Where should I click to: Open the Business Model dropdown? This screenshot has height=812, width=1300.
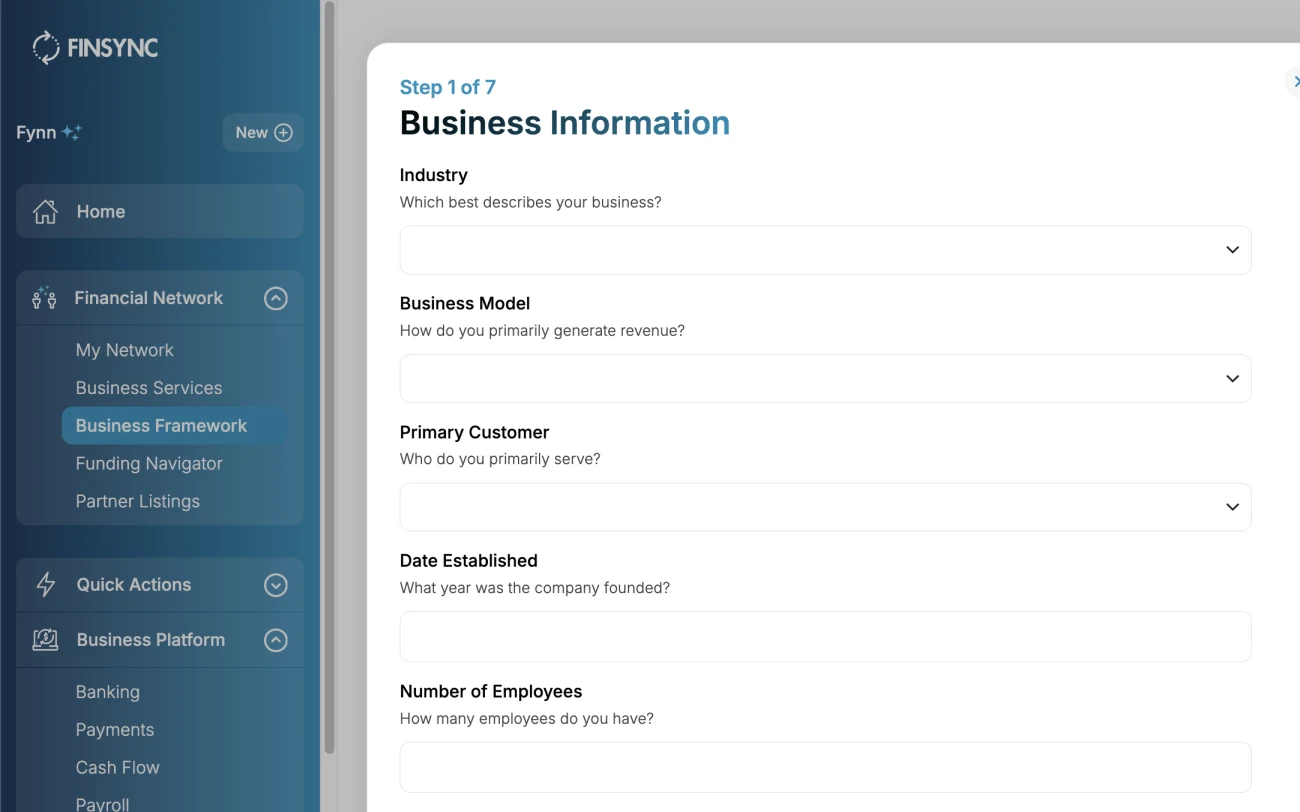pos(825,378)
